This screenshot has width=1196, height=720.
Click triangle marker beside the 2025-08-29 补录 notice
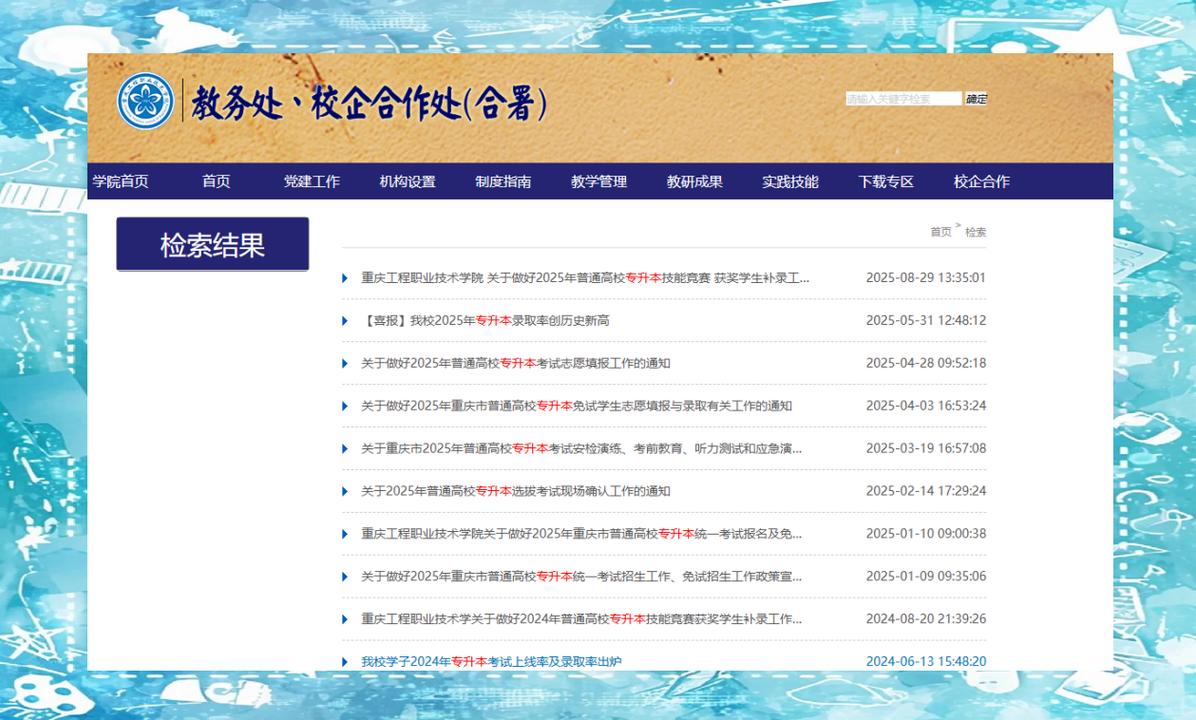click(344, 278)
